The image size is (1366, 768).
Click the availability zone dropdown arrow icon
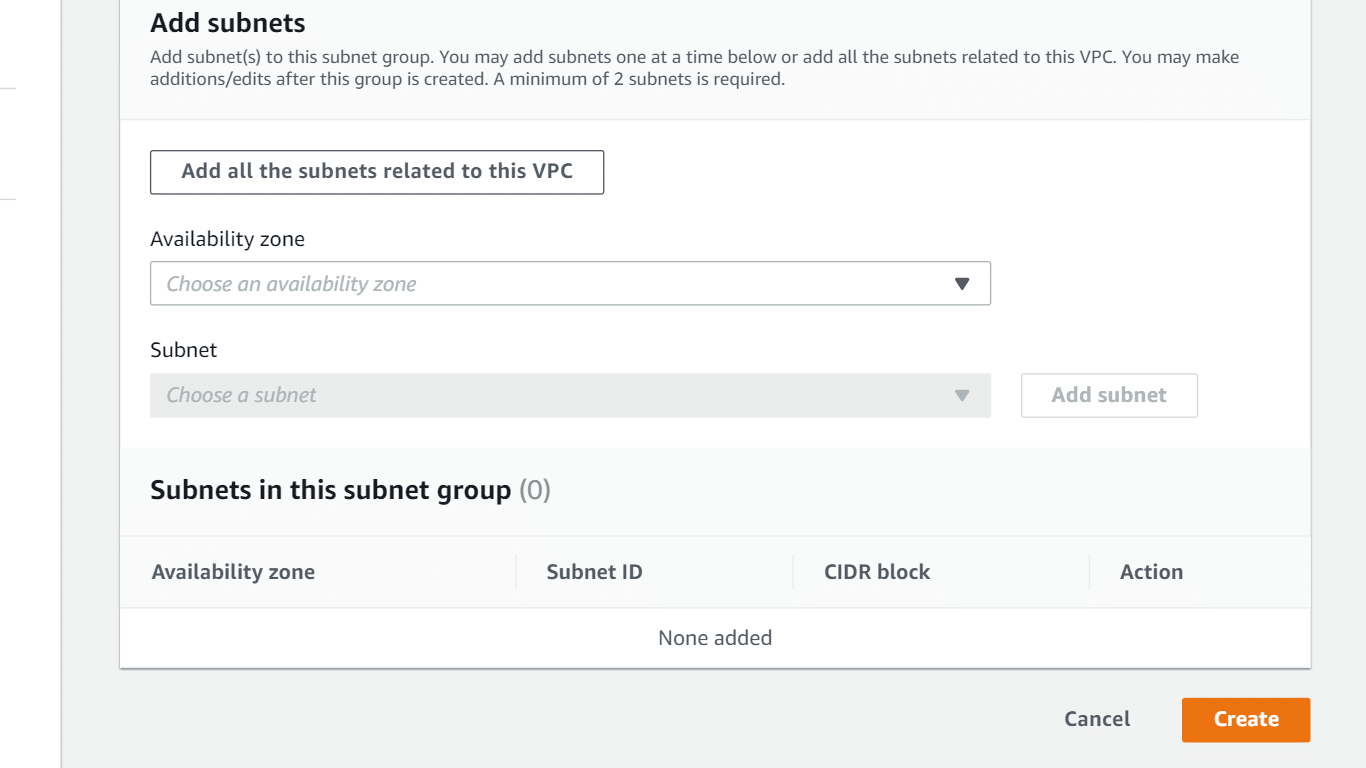click(962, 284)
